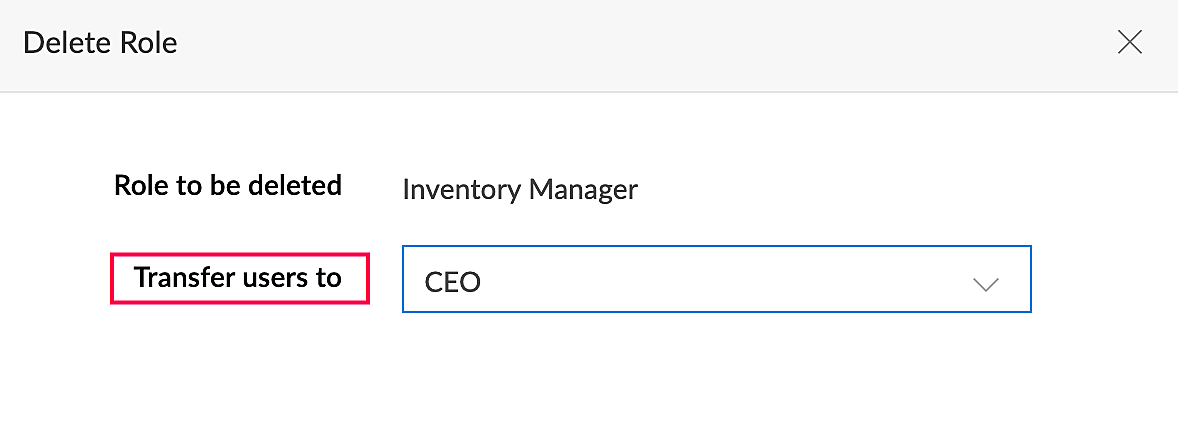Click the gray dialog header bar
Screen dimensions: 1178x422
600,45
